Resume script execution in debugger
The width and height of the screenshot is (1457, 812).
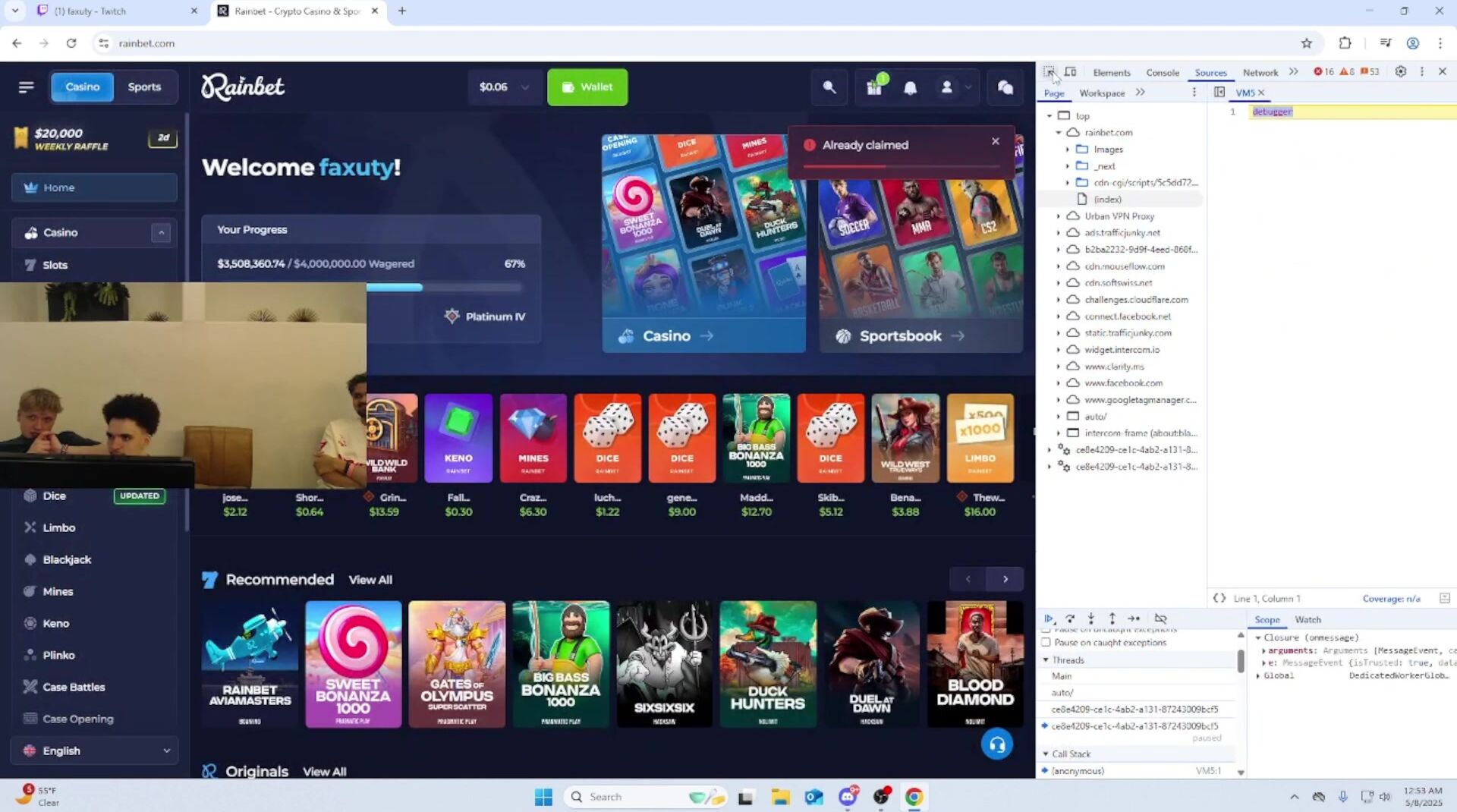[1049, 618]
